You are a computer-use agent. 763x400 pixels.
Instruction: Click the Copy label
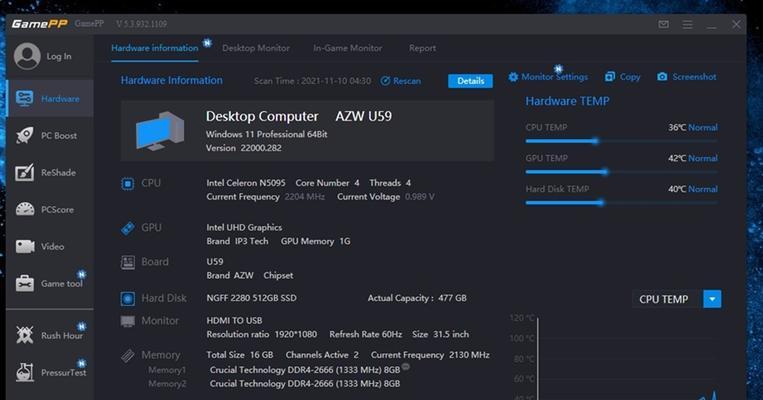pos(630,77)
